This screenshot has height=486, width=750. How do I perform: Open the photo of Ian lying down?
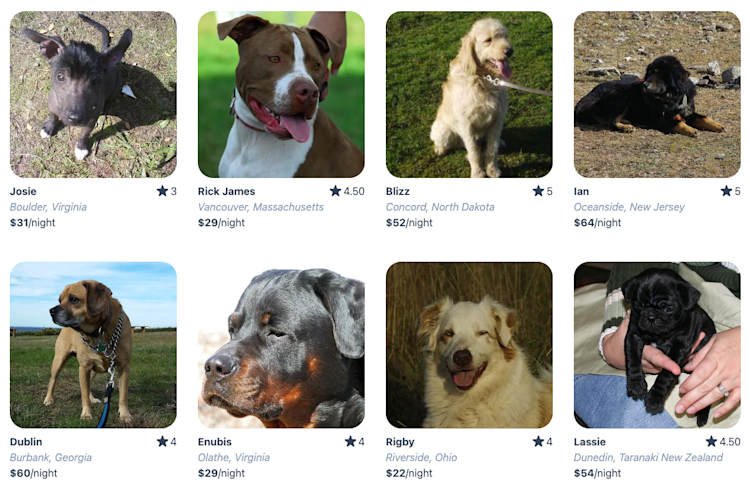[657, 95]
